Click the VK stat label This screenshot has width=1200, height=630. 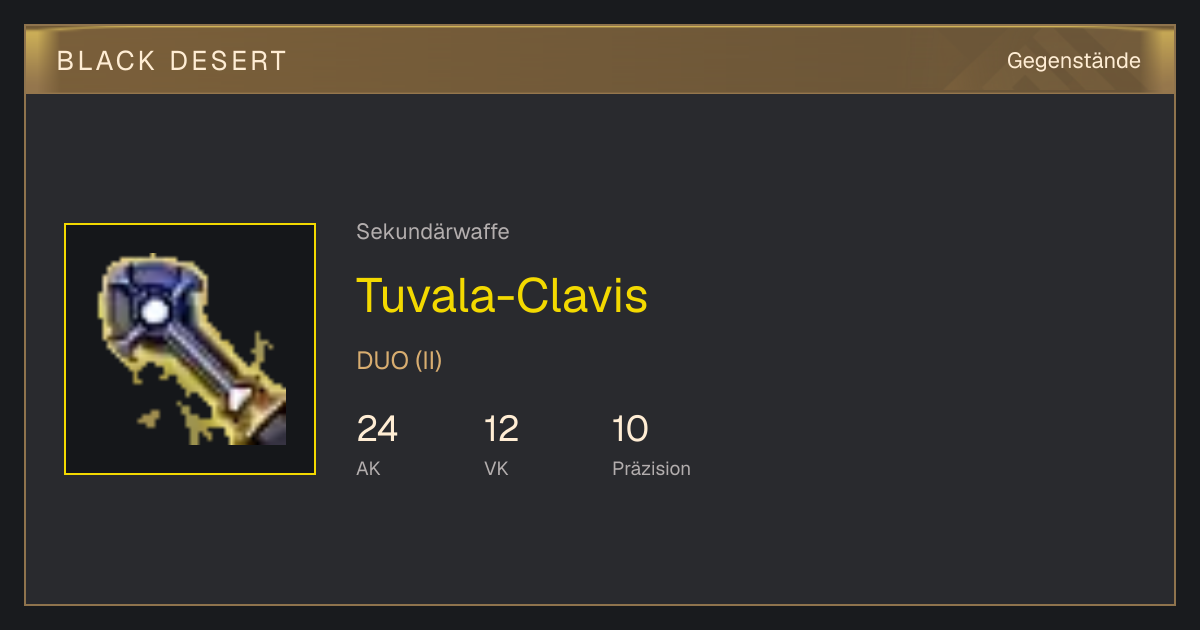496,468
